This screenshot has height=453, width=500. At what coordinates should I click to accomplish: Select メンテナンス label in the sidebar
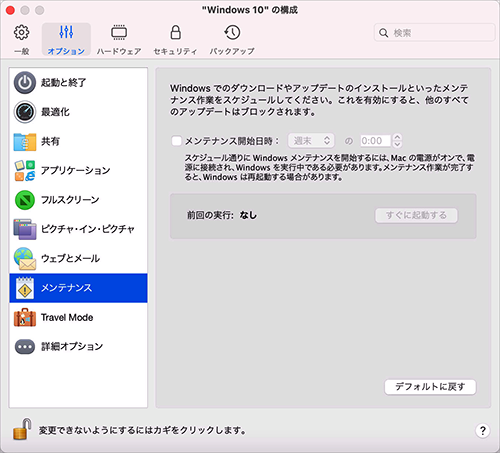66,288
